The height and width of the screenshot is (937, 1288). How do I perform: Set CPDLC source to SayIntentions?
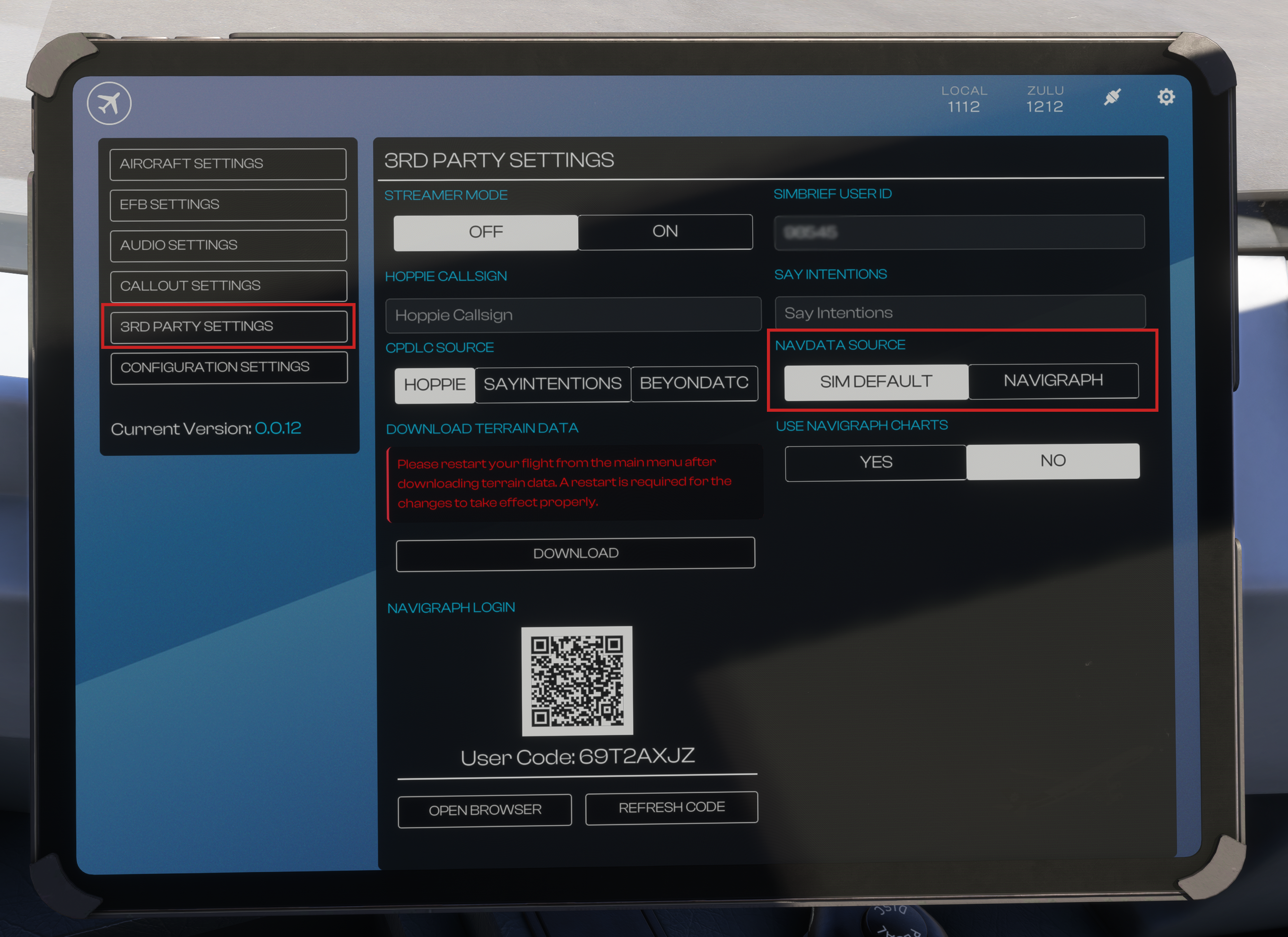click(x=552, y=384)
